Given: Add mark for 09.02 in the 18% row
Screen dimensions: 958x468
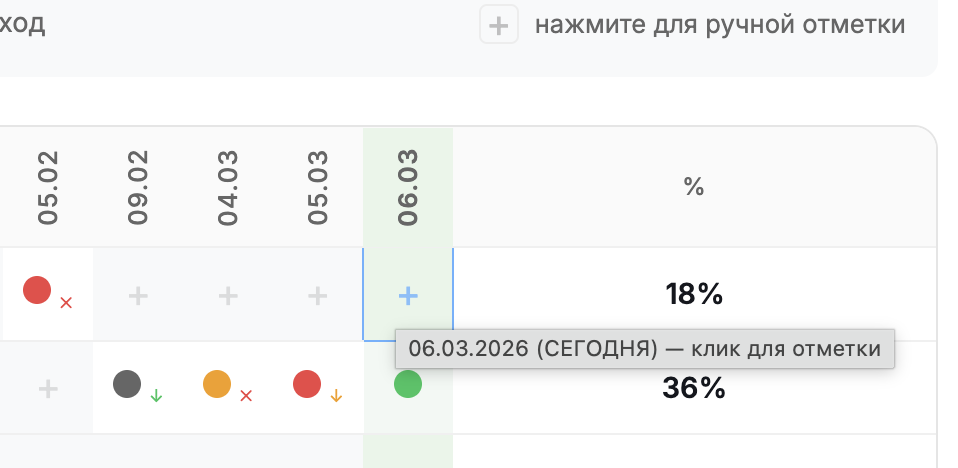Looking at the screenshot, I should 138,295.
